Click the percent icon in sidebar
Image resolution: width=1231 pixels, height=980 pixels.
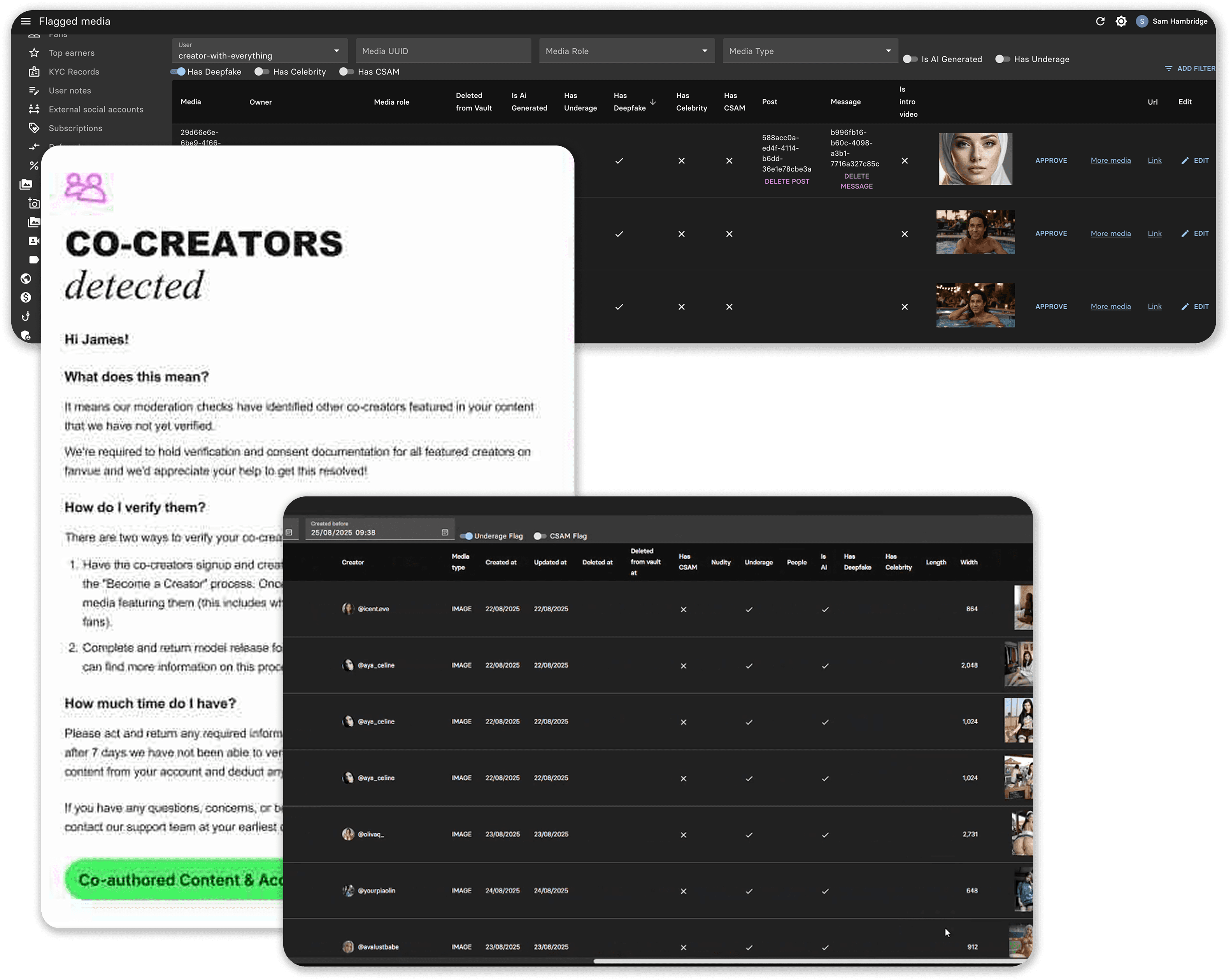(34, 166)
